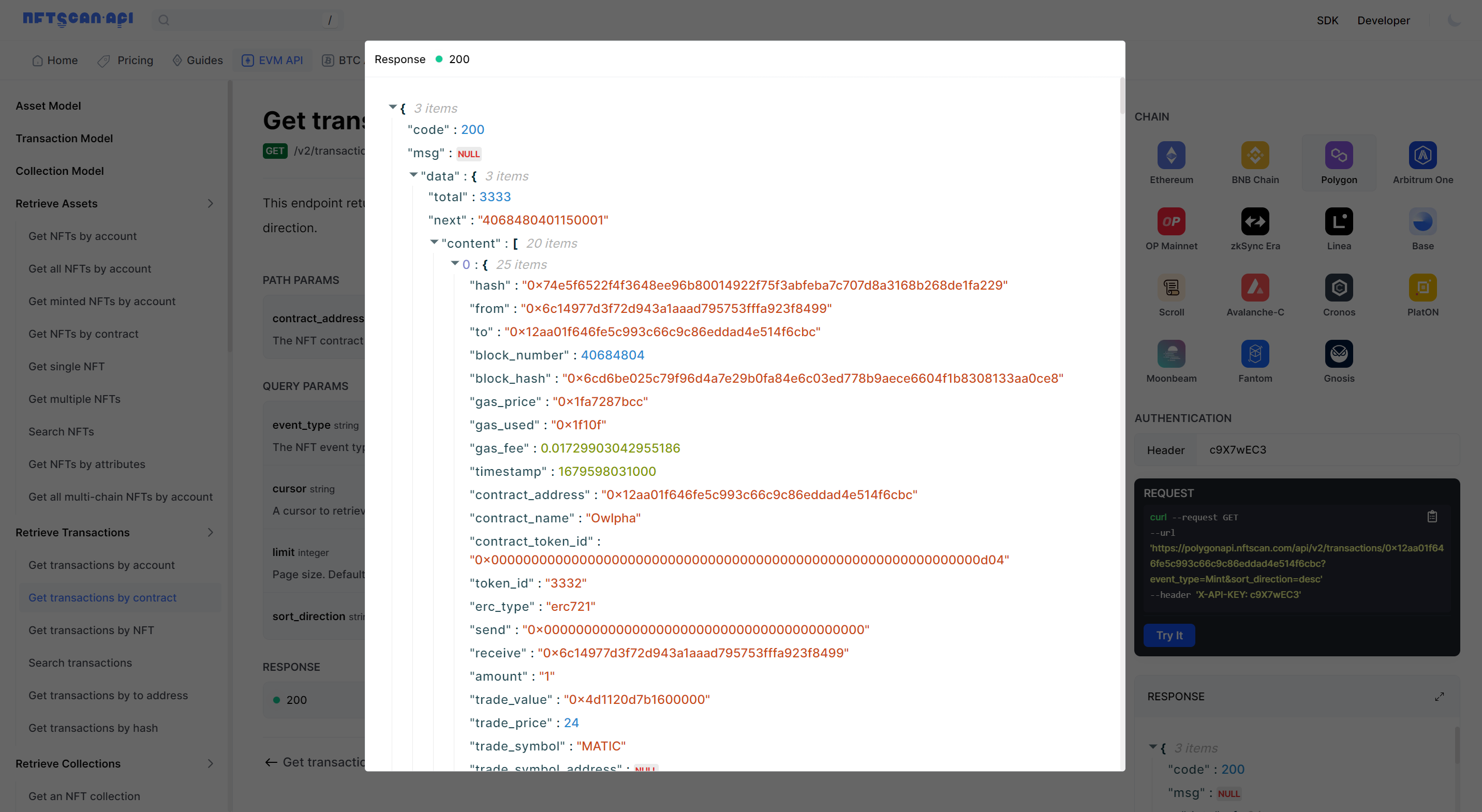Screen dimensions: 1482x812
Task: Collapse the content array in the JSON viewer
Action: (x=434, y=242)
